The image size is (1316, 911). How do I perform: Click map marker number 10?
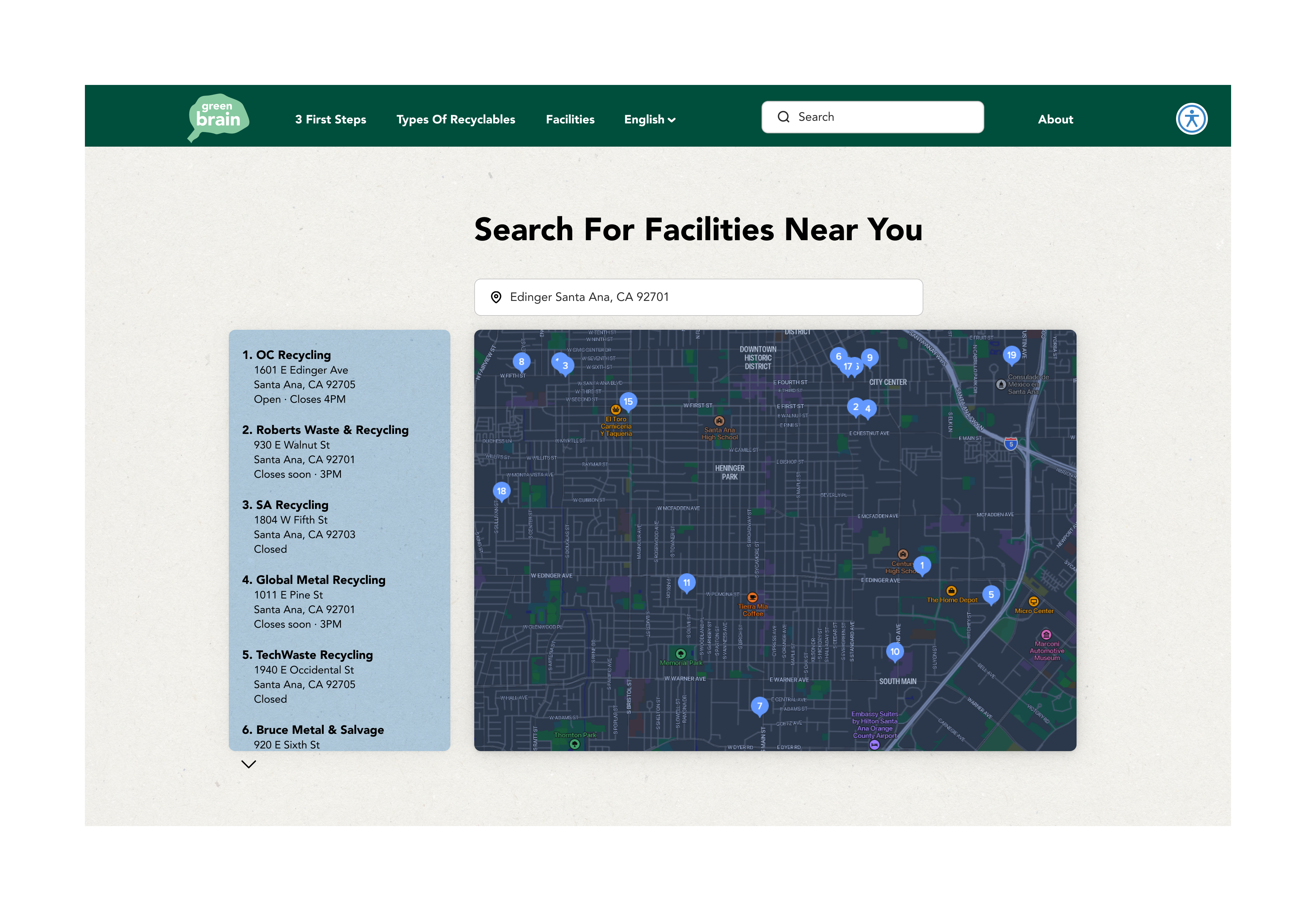pyautogui.click(x=894, y=651)
